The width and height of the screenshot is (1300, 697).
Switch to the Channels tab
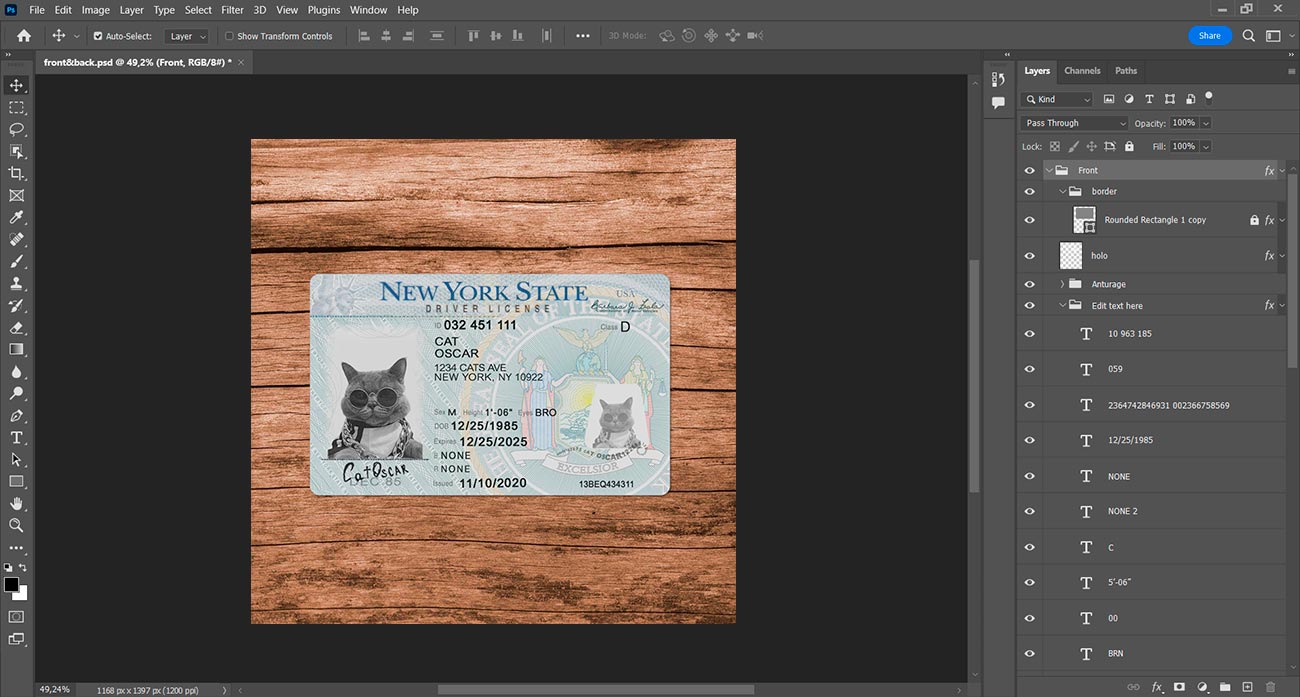tap(1082, 71)
